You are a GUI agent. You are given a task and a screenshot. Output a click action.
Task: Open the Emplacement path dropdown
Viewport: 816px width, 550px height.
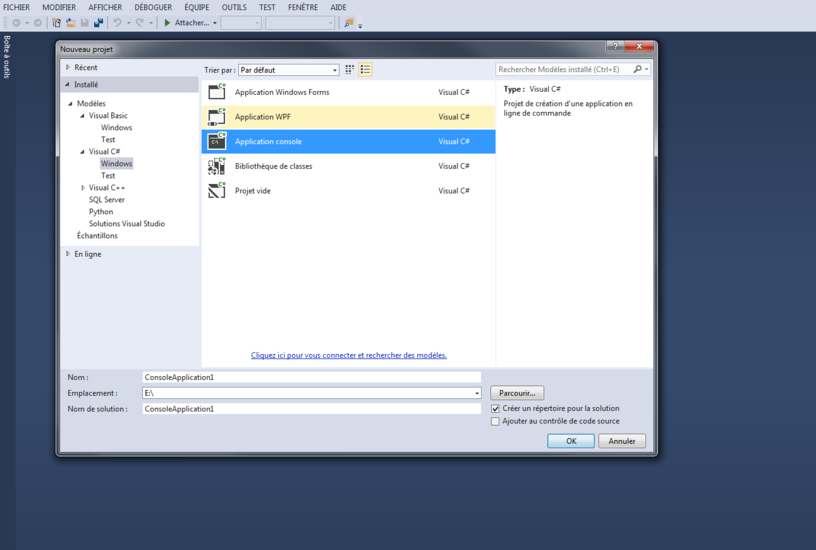(x=476, y=394)
